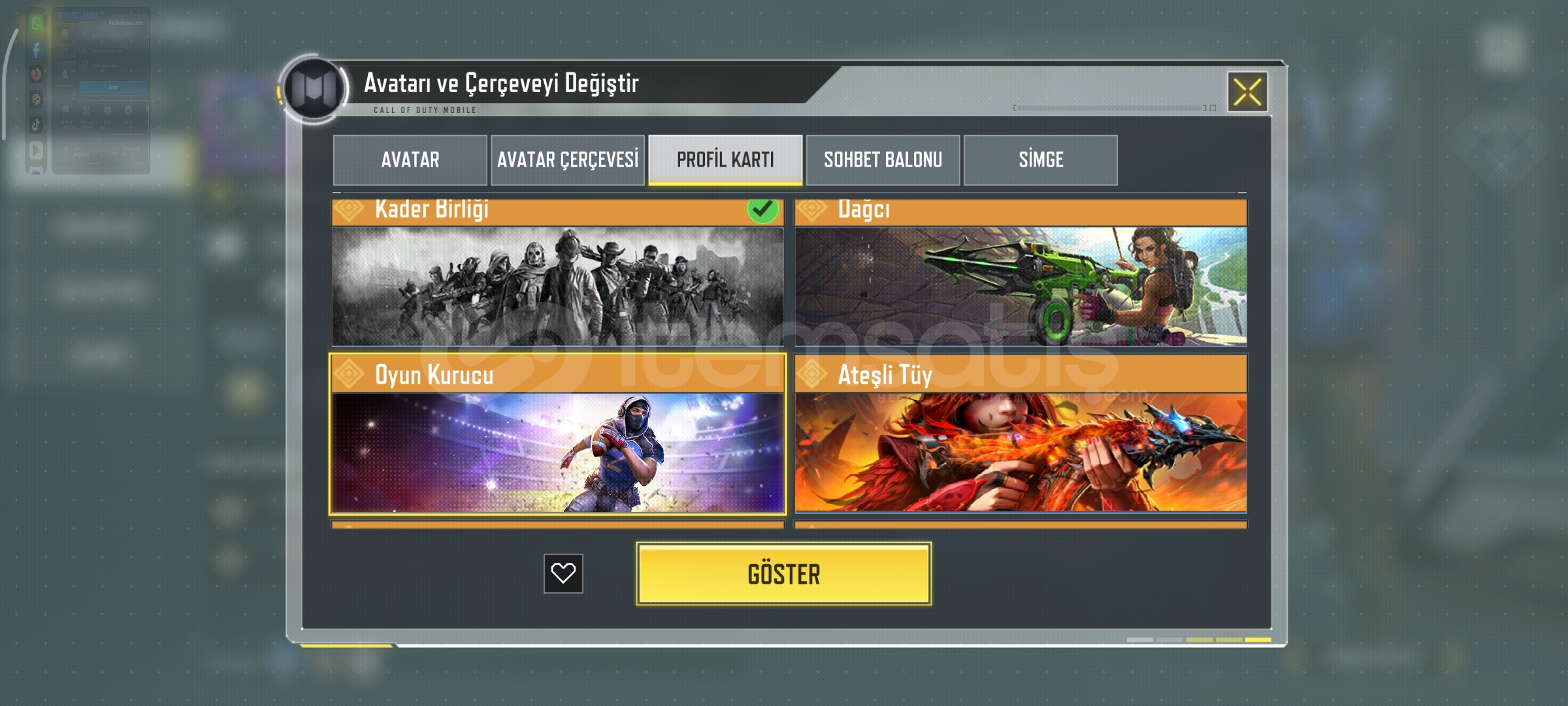
Task: Launch Firefox from the Game Turbo sidebar
Action: pyautogui.click(x=36, y=74)
